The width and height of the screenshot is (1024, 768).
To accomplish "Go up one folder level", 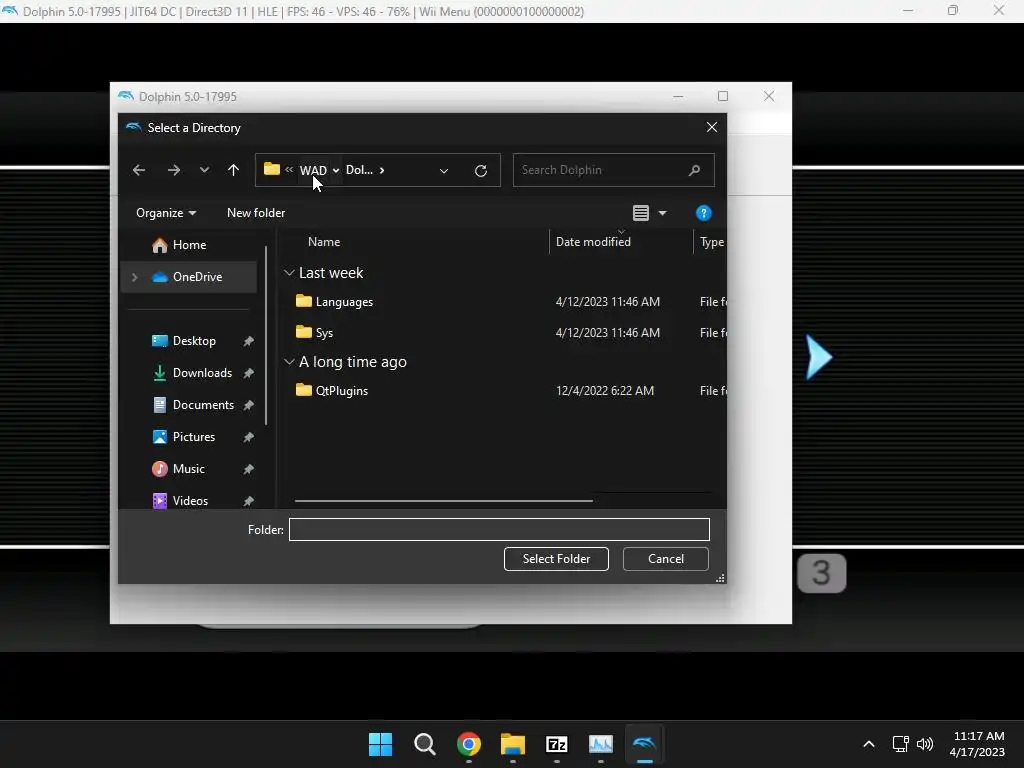I will pos(233,170).
